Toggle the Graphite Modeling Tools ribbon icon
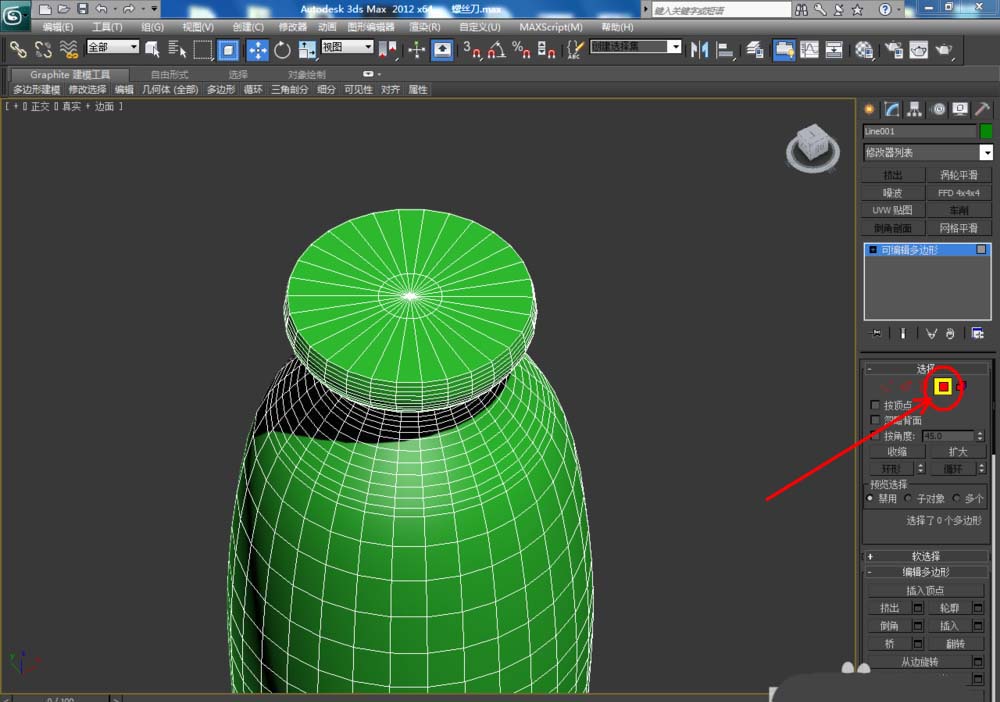This screenshot has height=702, width=1000. 784,49
